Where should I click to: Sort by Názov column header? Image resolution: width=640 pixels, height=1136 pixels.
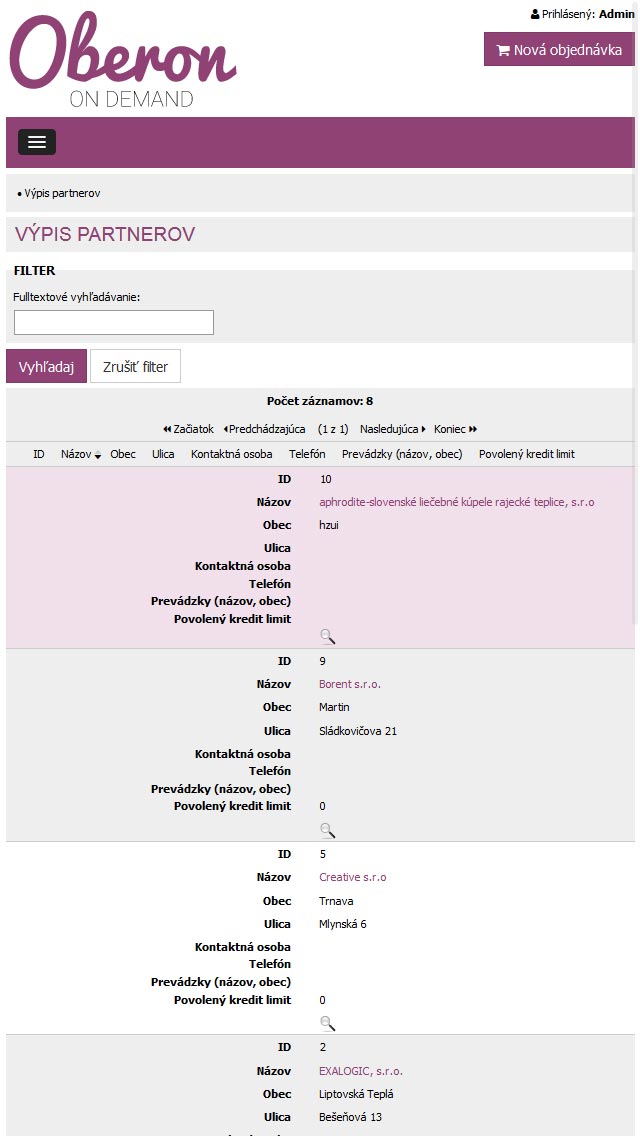80,454
